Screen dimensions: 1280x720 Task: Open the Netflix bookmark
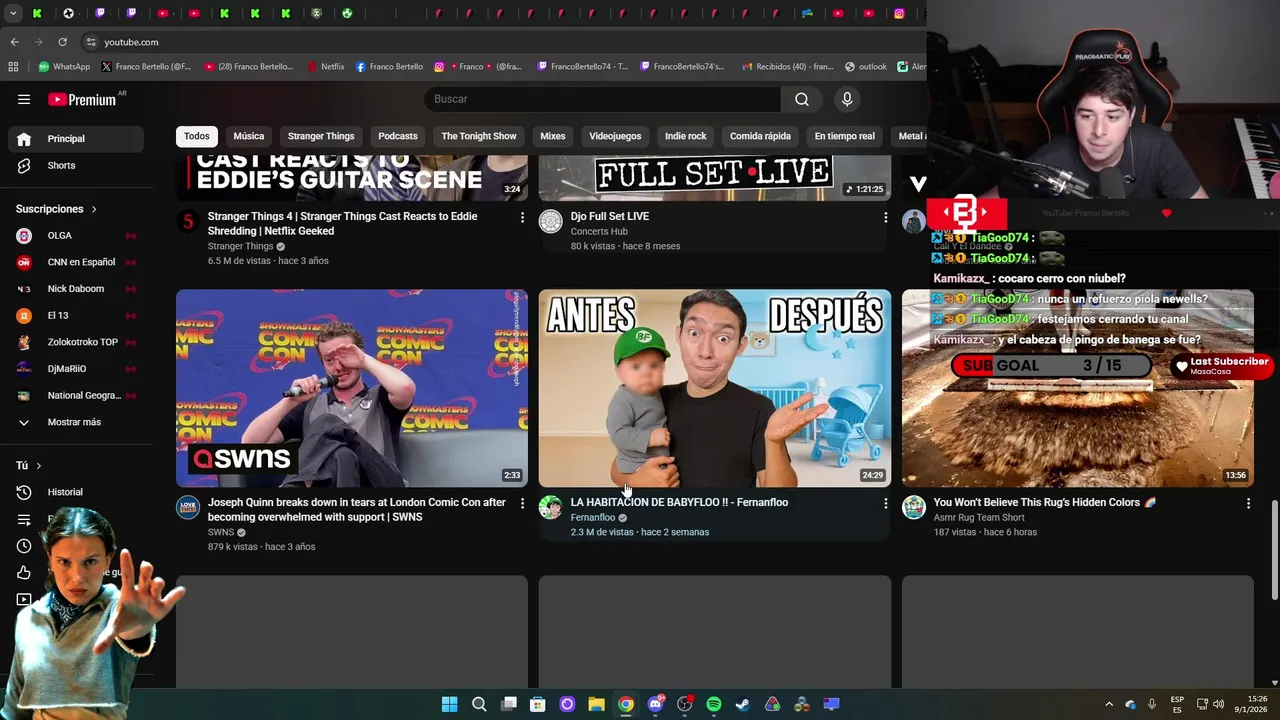tap(325, 67)
